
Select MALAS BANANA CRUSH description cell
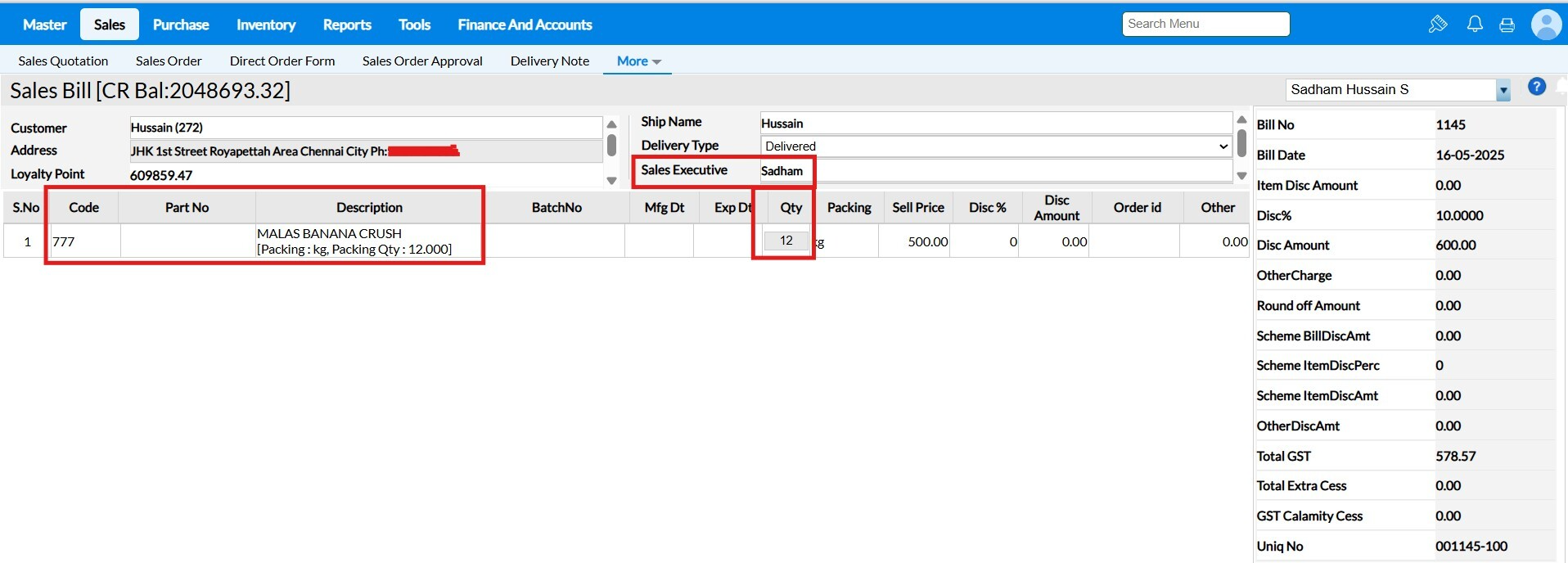click(368, 241)
